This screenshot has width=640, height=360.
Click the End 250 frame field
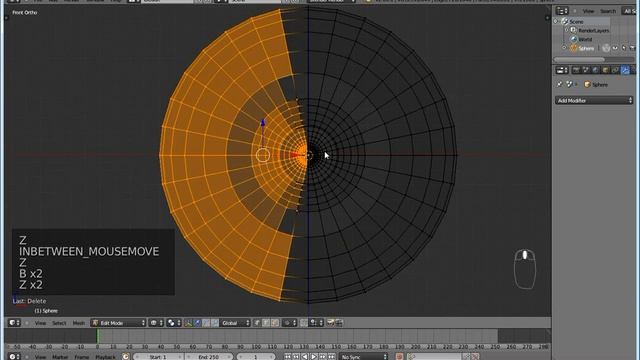coord(209,357)
